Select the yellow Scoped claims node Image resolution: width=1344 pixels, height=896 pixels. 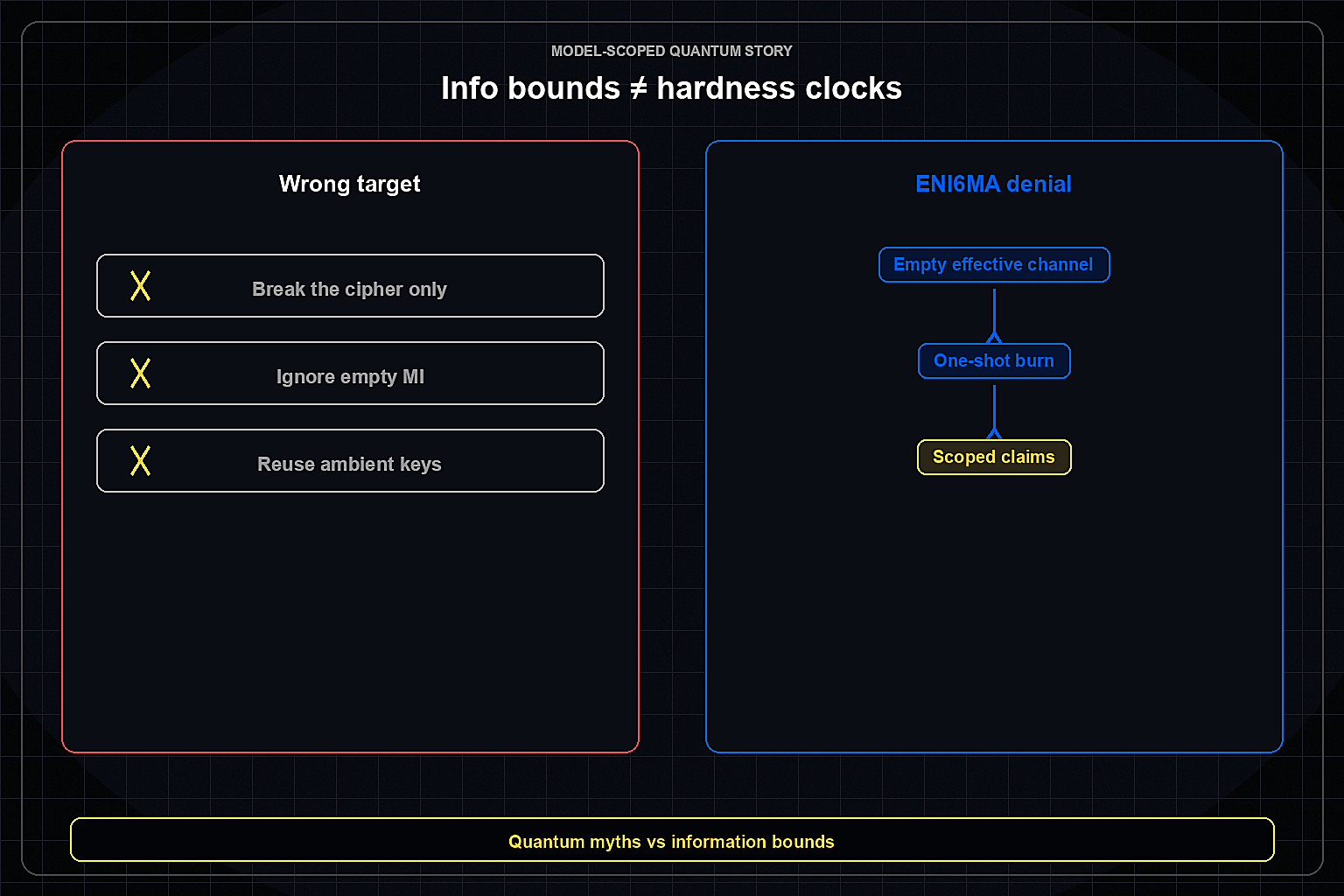[x=994, y=458]
